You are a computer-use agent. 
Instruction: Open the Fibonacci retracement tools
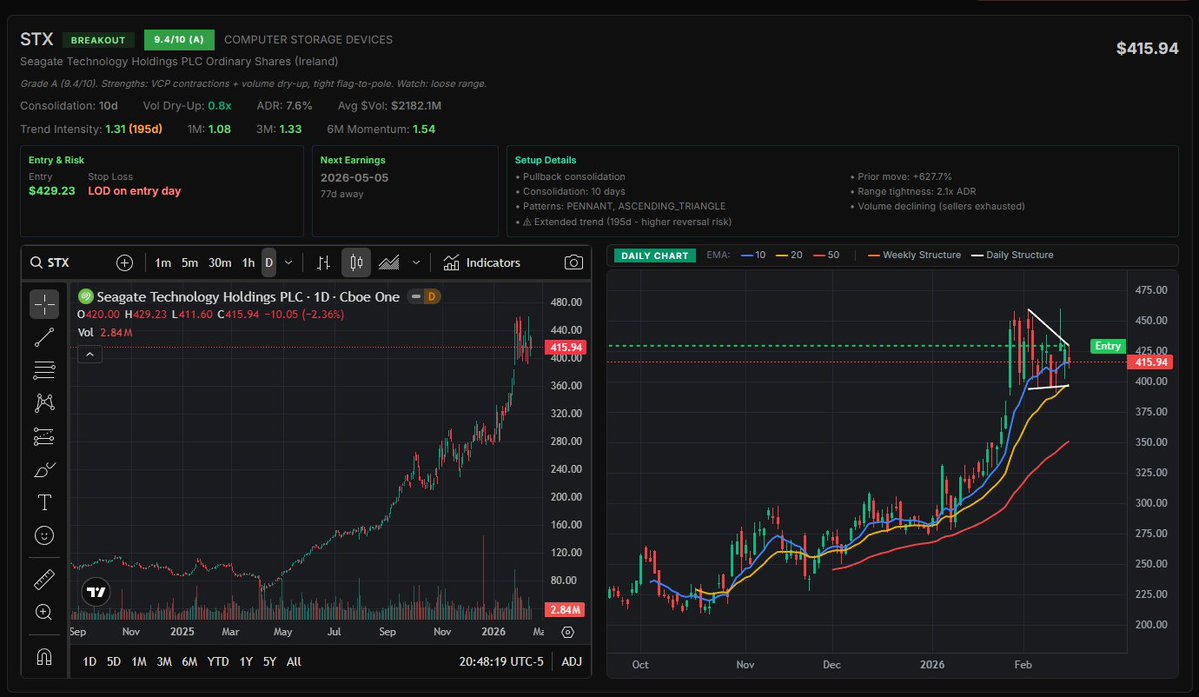coord(44,370)
